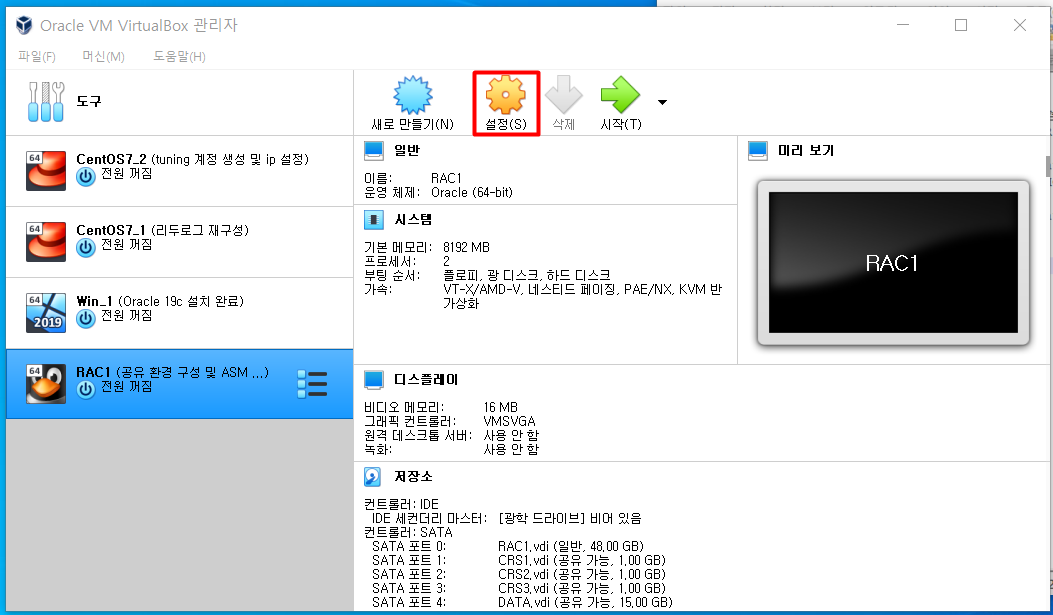Viewport: 1053px width, 615px height.
Task: Click the VirtualBox cube logo in title bar
Action: pyautogui.click(x=24, y=26)
